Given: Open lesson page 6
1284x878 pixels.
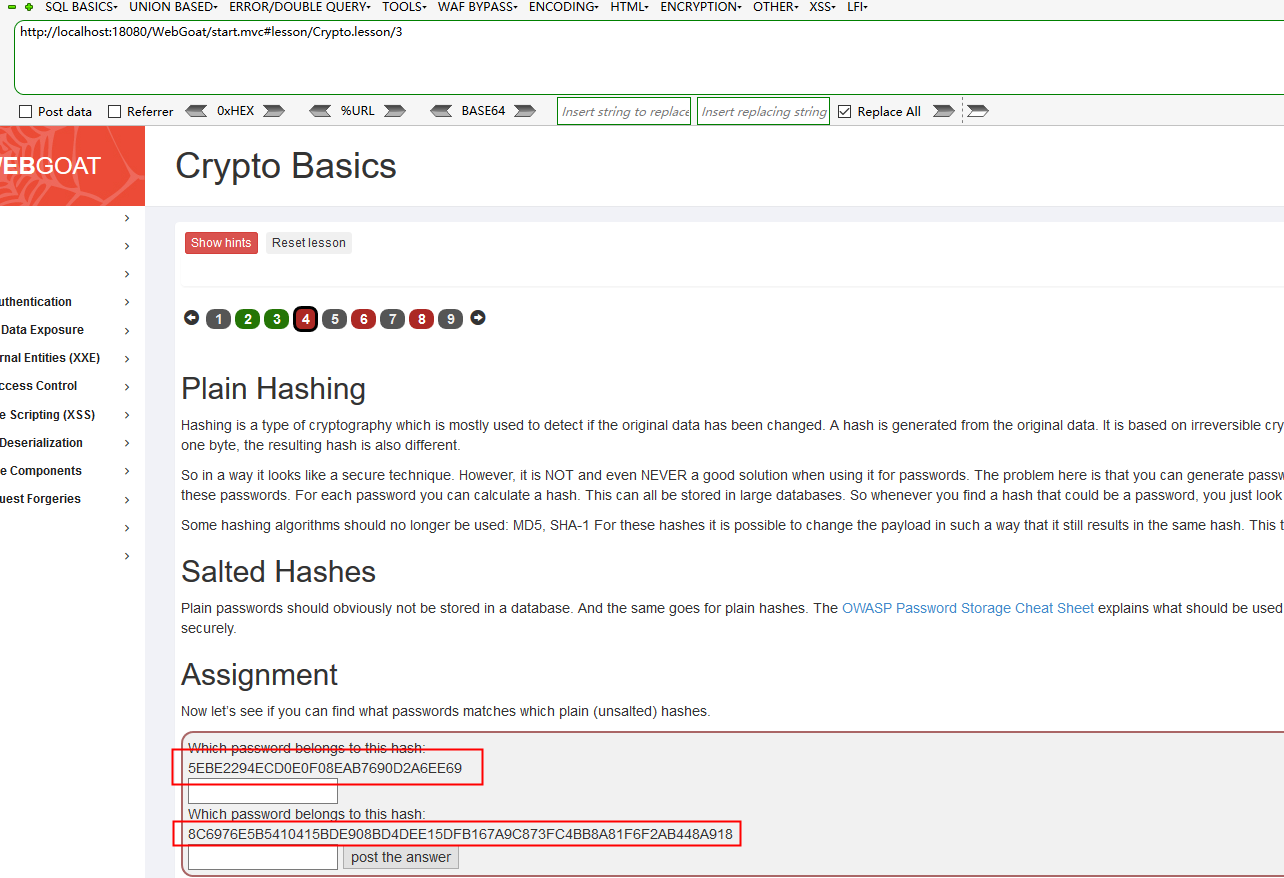Looking at the screenshot, I should click(364, 319).
